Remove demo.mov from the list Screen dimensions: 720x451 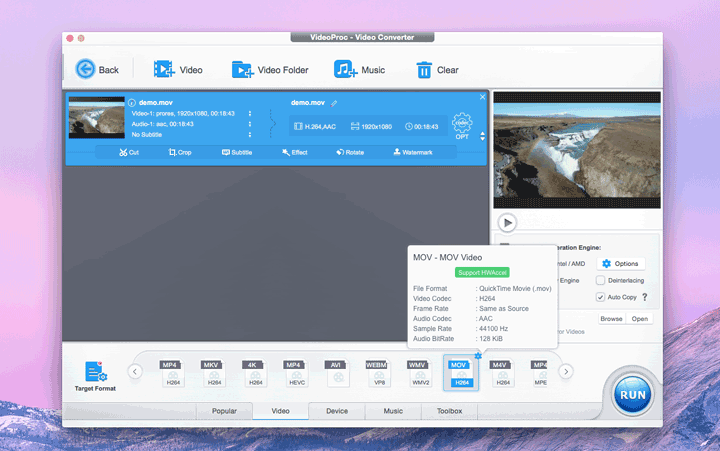[x=482, y=97]
